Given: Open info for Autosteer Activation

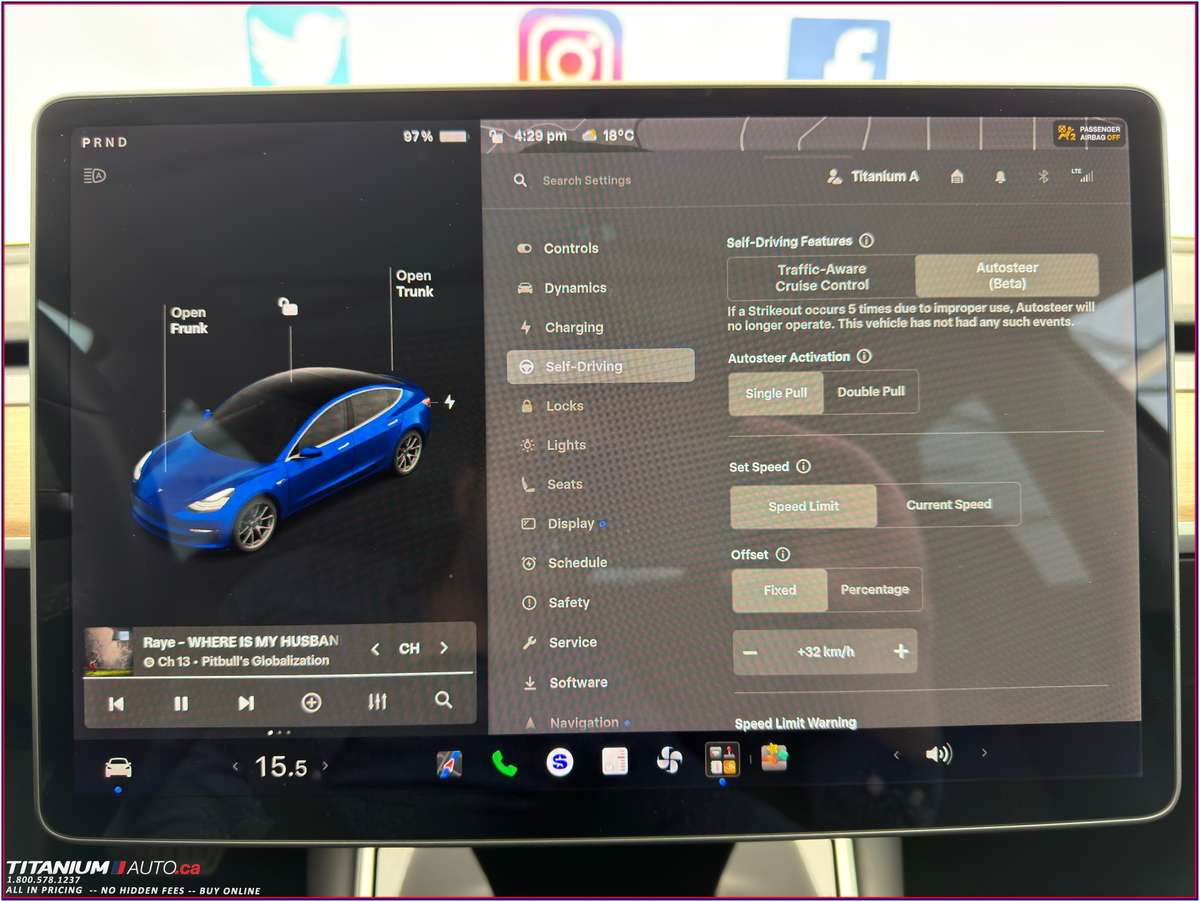Looking at the screenshot, I should click(864, 356).
